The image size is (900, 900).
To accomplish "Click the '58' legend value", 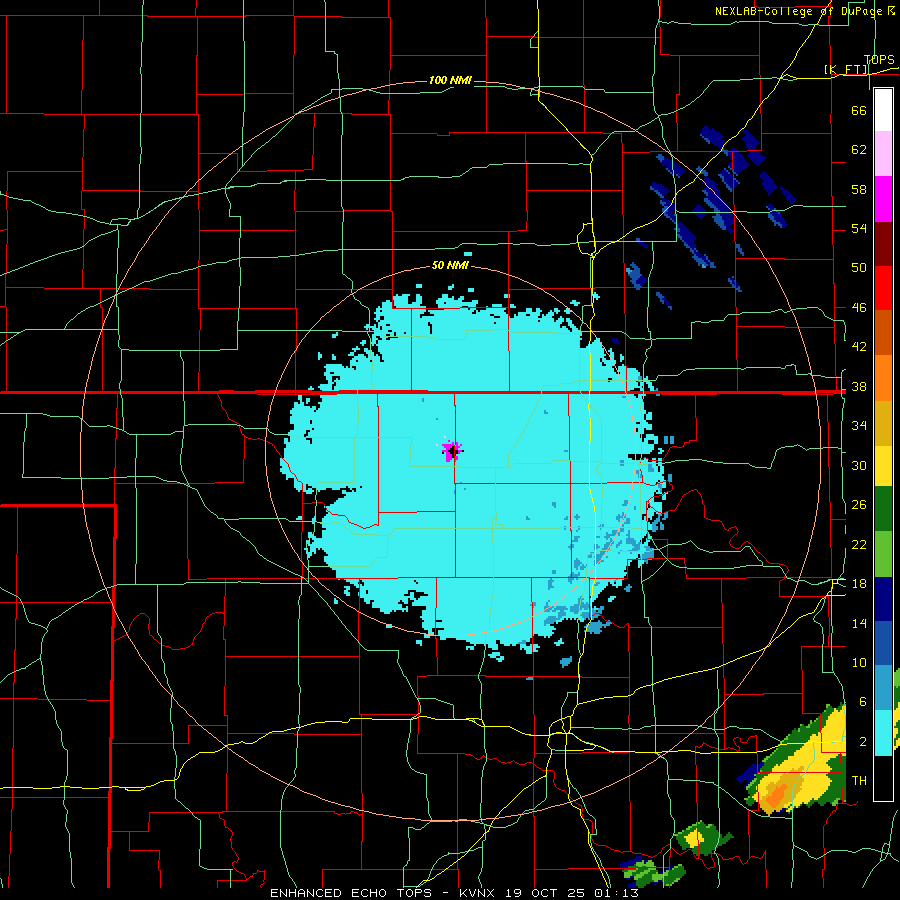I will click(x=859, y=189).
